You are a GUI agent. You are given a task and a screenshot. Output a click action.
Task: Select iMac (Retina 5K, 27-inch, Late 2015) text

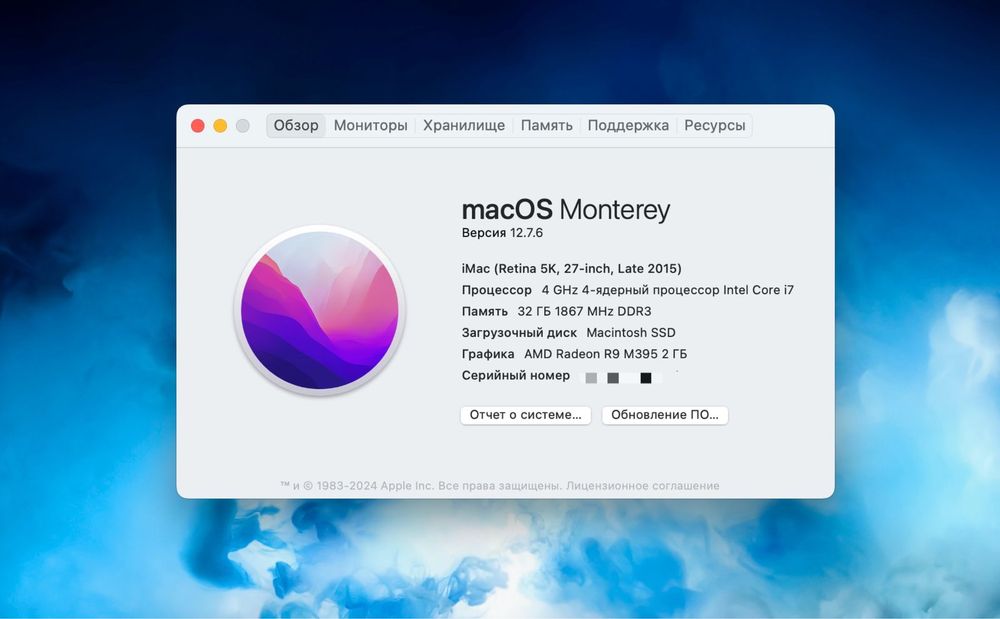tap(571, 268)
